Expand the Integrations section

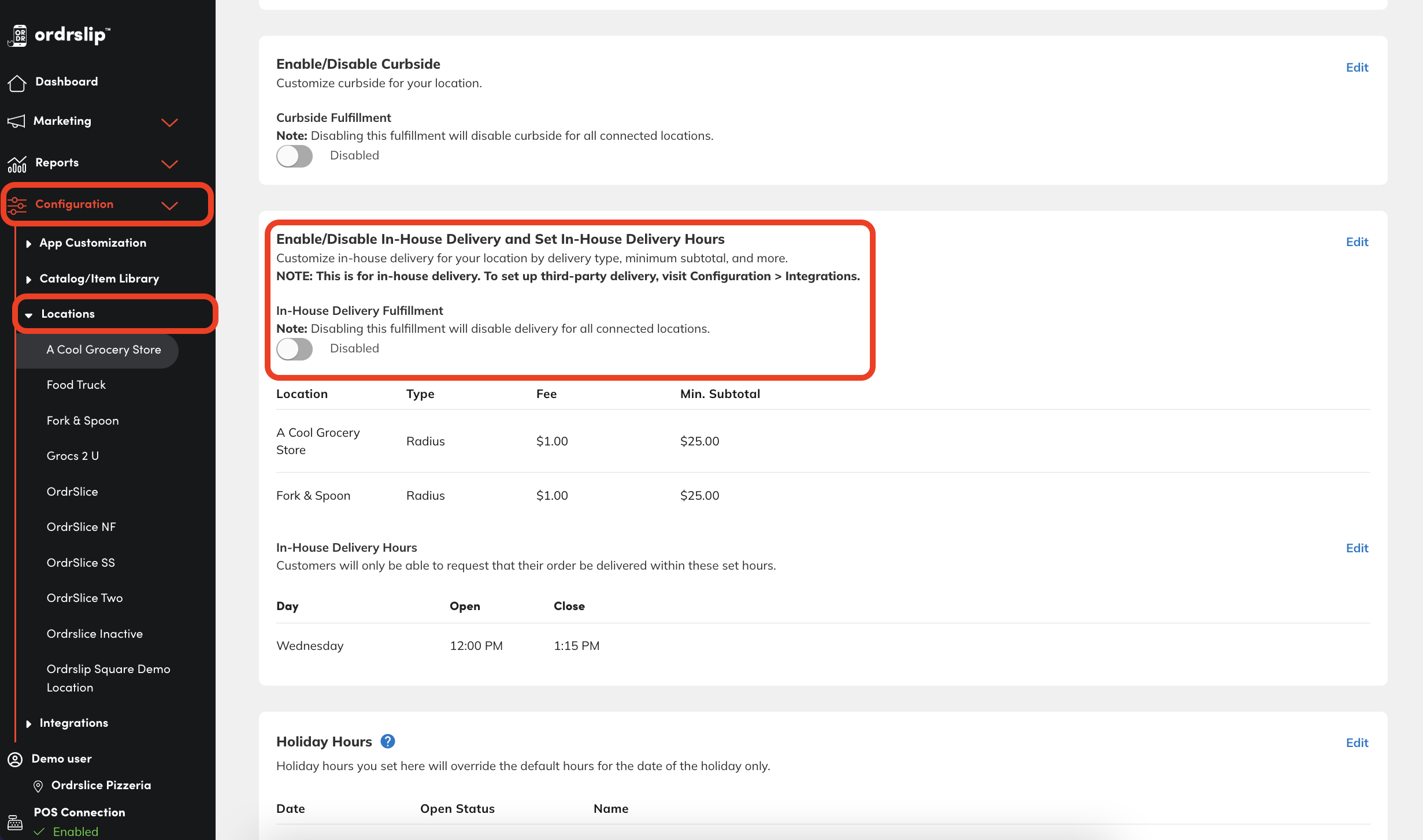28,724
